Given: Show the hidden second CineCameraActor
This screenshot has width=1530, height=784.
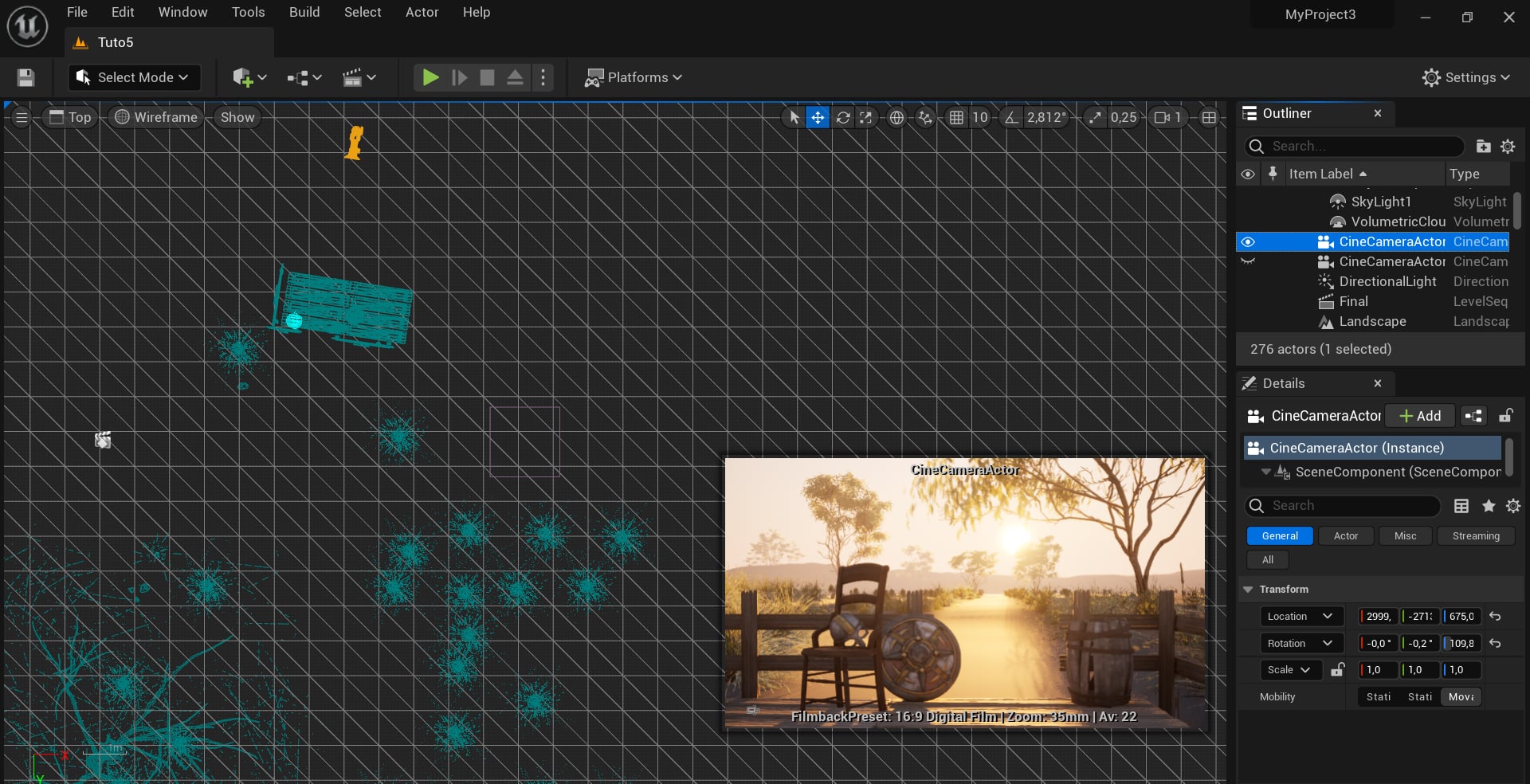Looking at the screenshot, I should [1248, 261].
